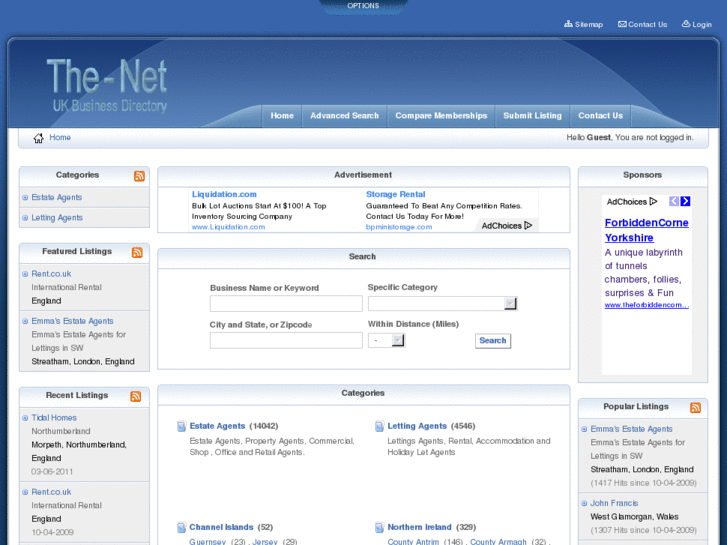Open www.theforbiddencorn... sponsor URL
The image size is (727, 545).
pos(646,305)
